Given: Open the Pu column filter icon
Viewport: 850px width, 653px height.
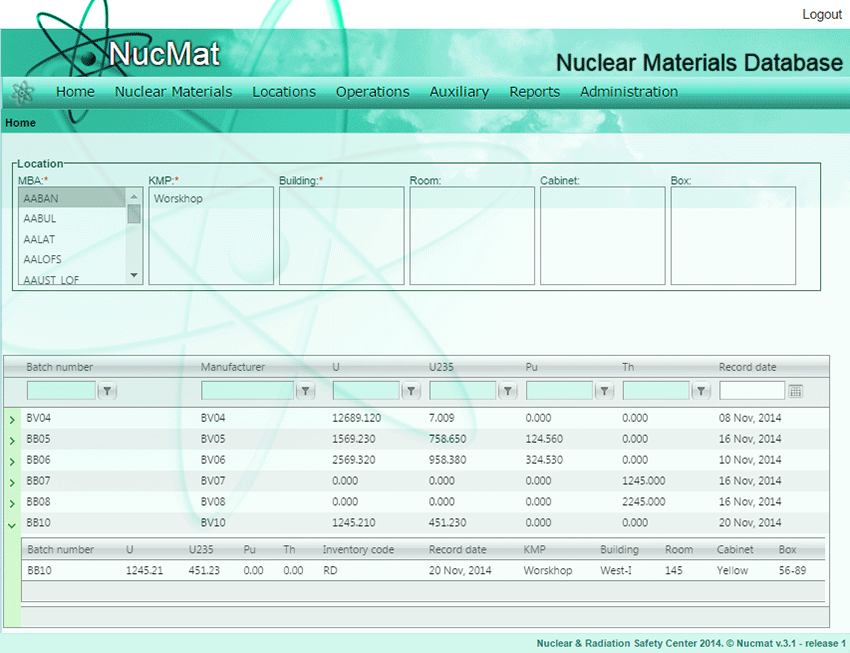Looking at the screenshot, I should [605, 391].
